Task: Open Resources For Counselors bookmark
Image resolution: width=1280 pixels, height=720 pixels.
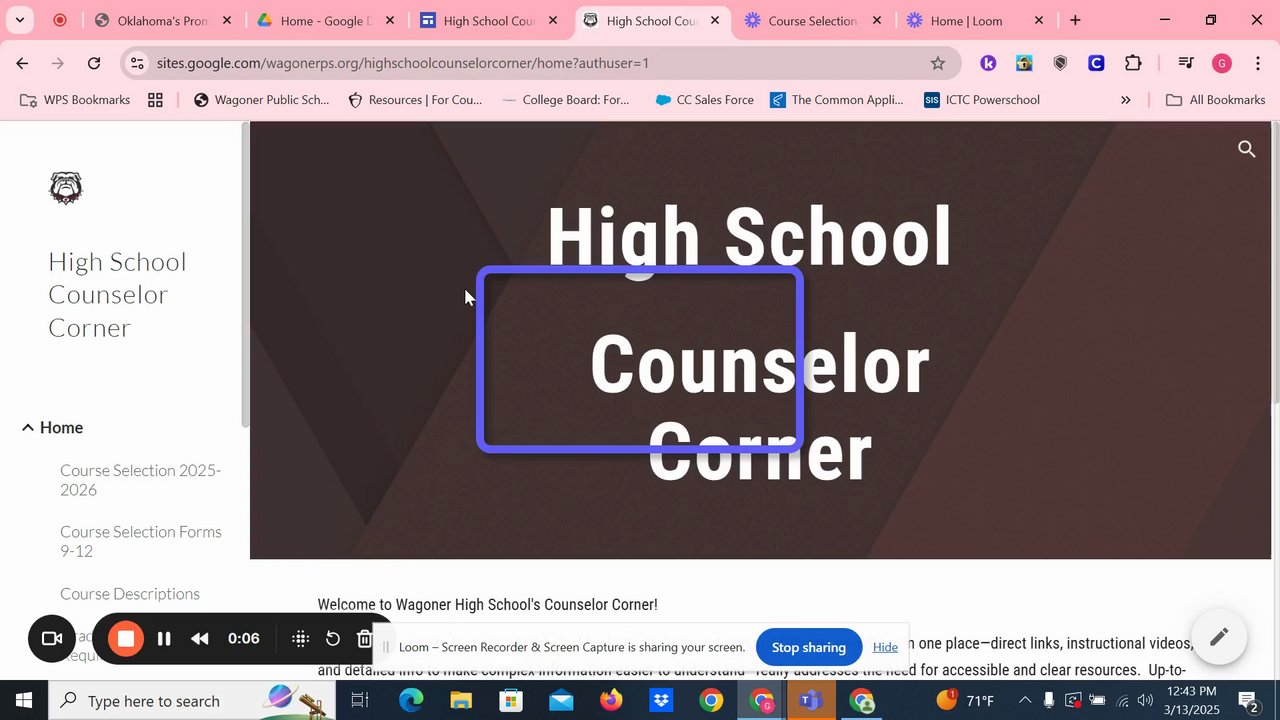Action: 414,100
